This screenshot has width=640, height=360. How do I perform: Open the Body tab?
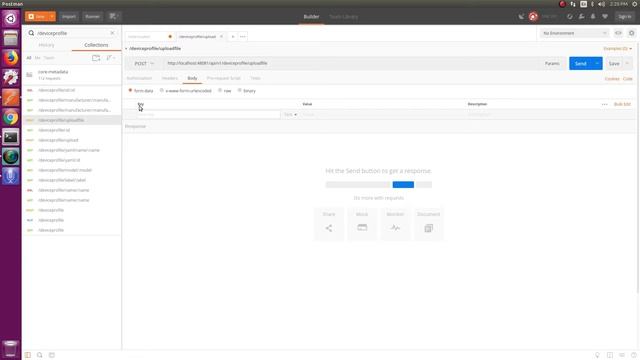192,78
